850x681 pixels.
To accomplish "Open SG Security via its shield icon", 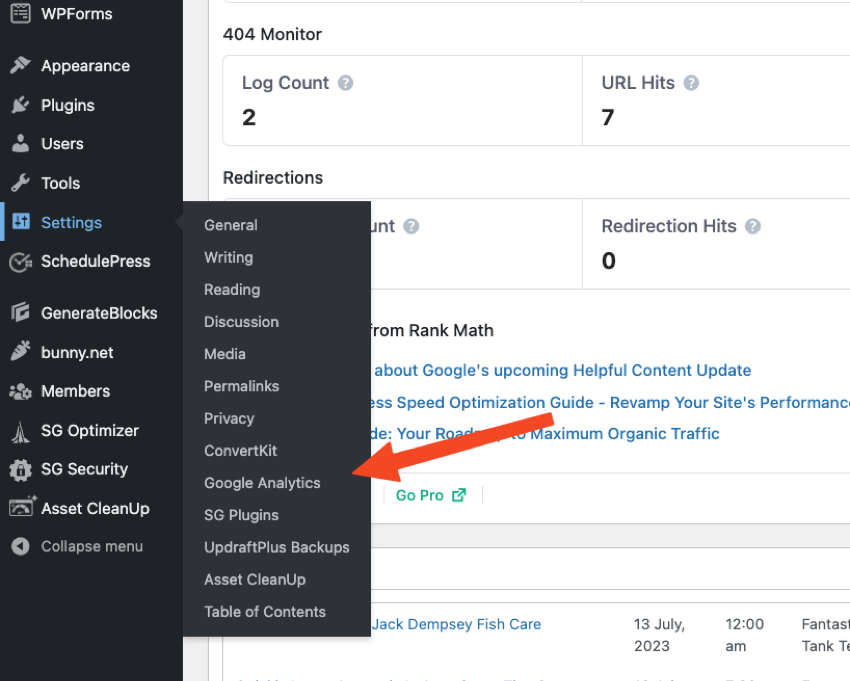I will pyautogui.click(x=22, y=469).
